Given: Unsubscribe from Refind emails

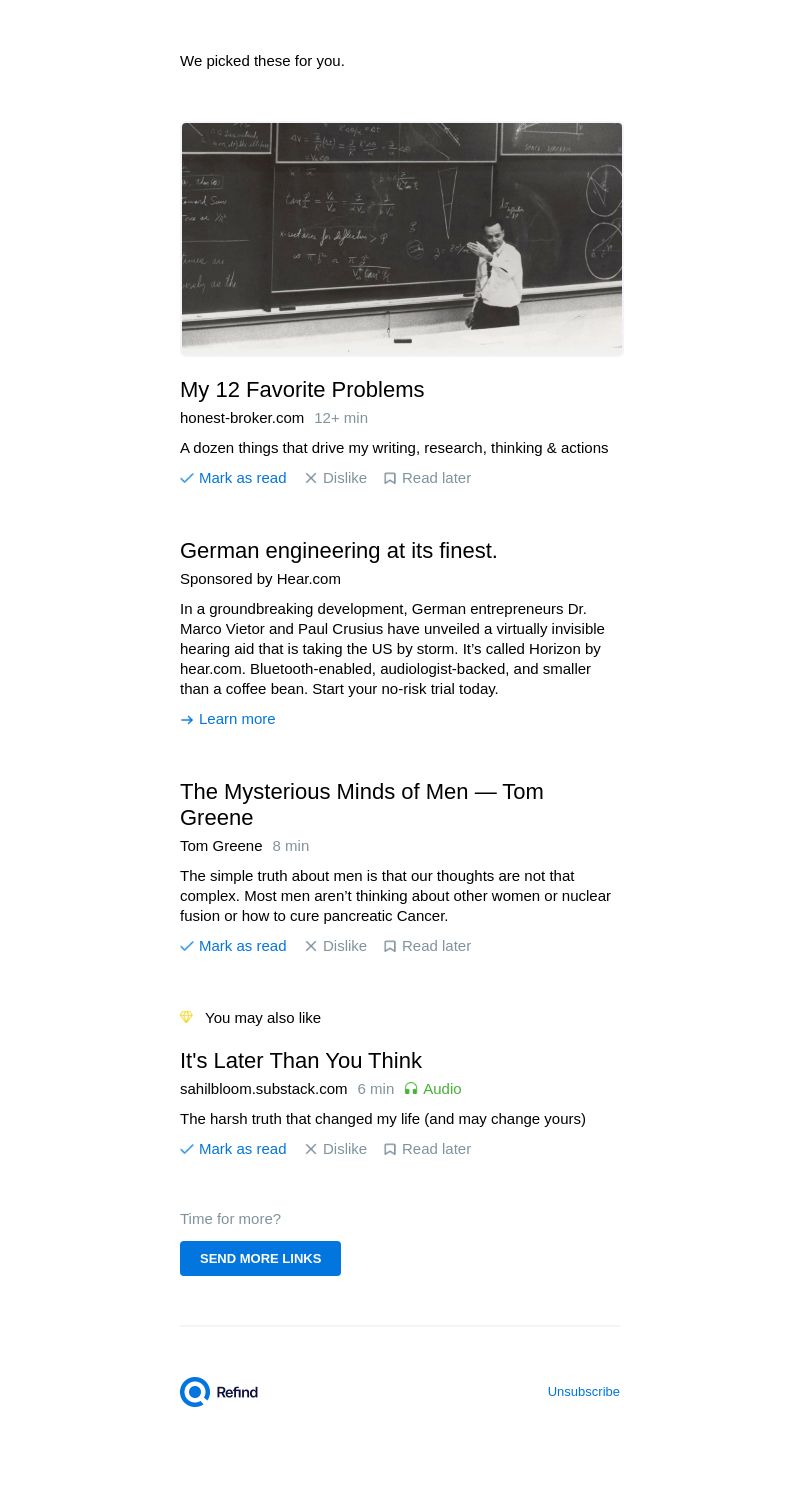Looking at the screenshot, I should (x=583, y=1392).
